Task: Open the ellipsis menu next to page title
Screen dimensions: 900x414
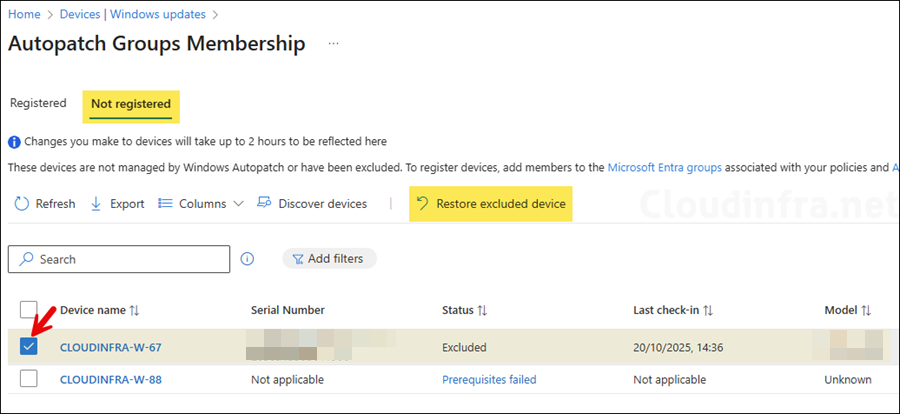Action: tap(333, 44)
